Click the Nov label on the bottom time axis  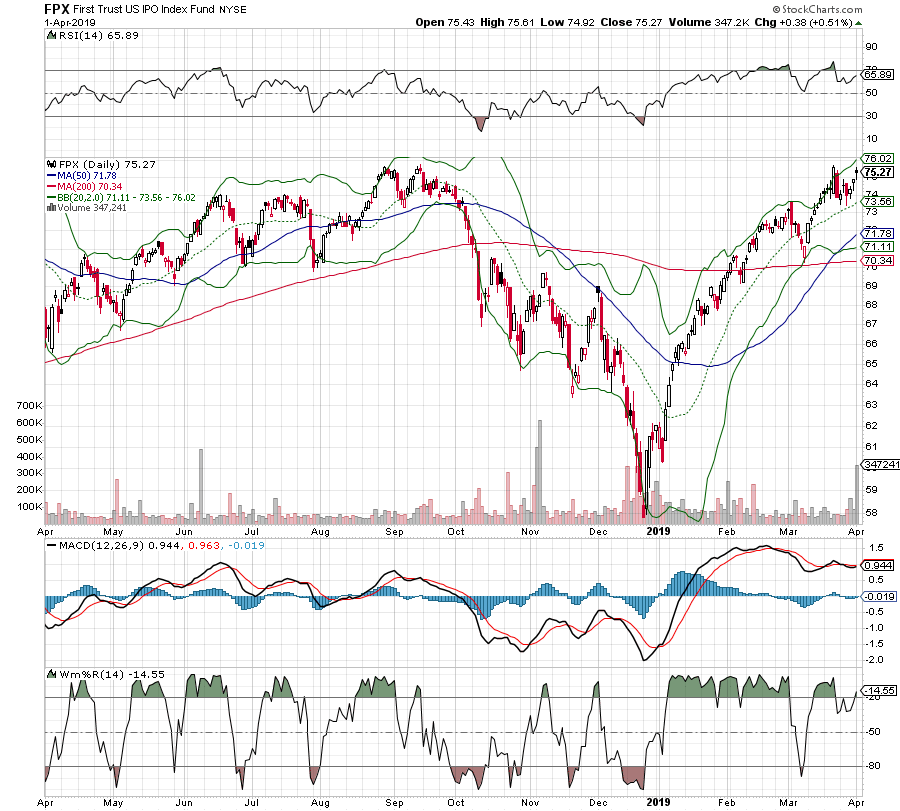(530, 802)
